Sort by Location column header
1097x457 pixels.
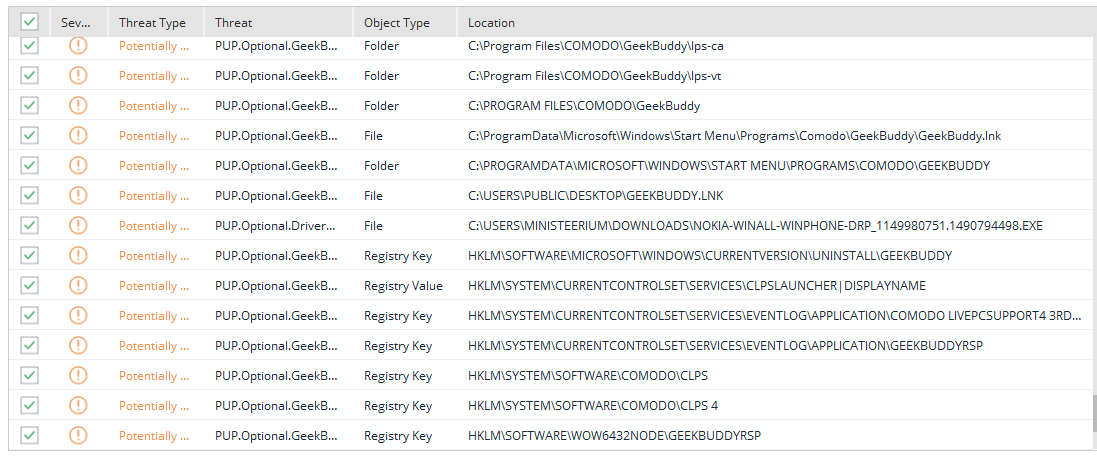492,22
